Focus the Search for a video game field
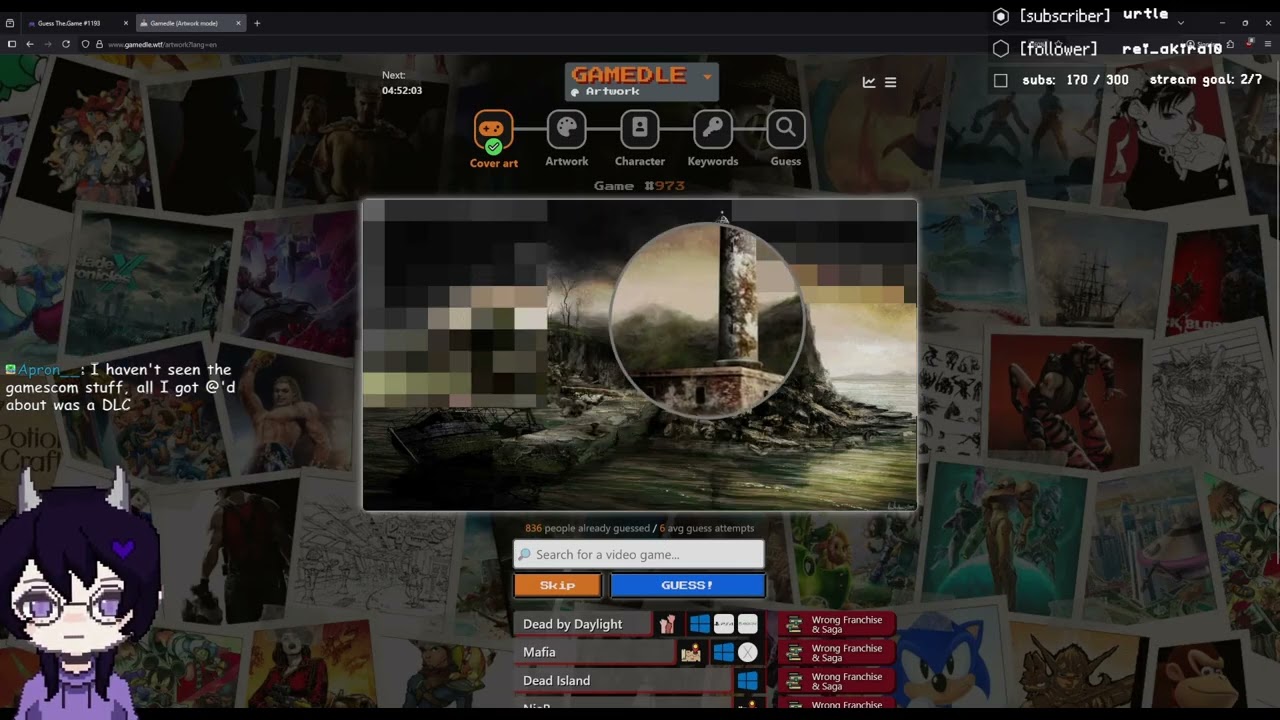Image resolution: width=1280 pixels, height=720 pixels. click(x=639, y=554)
